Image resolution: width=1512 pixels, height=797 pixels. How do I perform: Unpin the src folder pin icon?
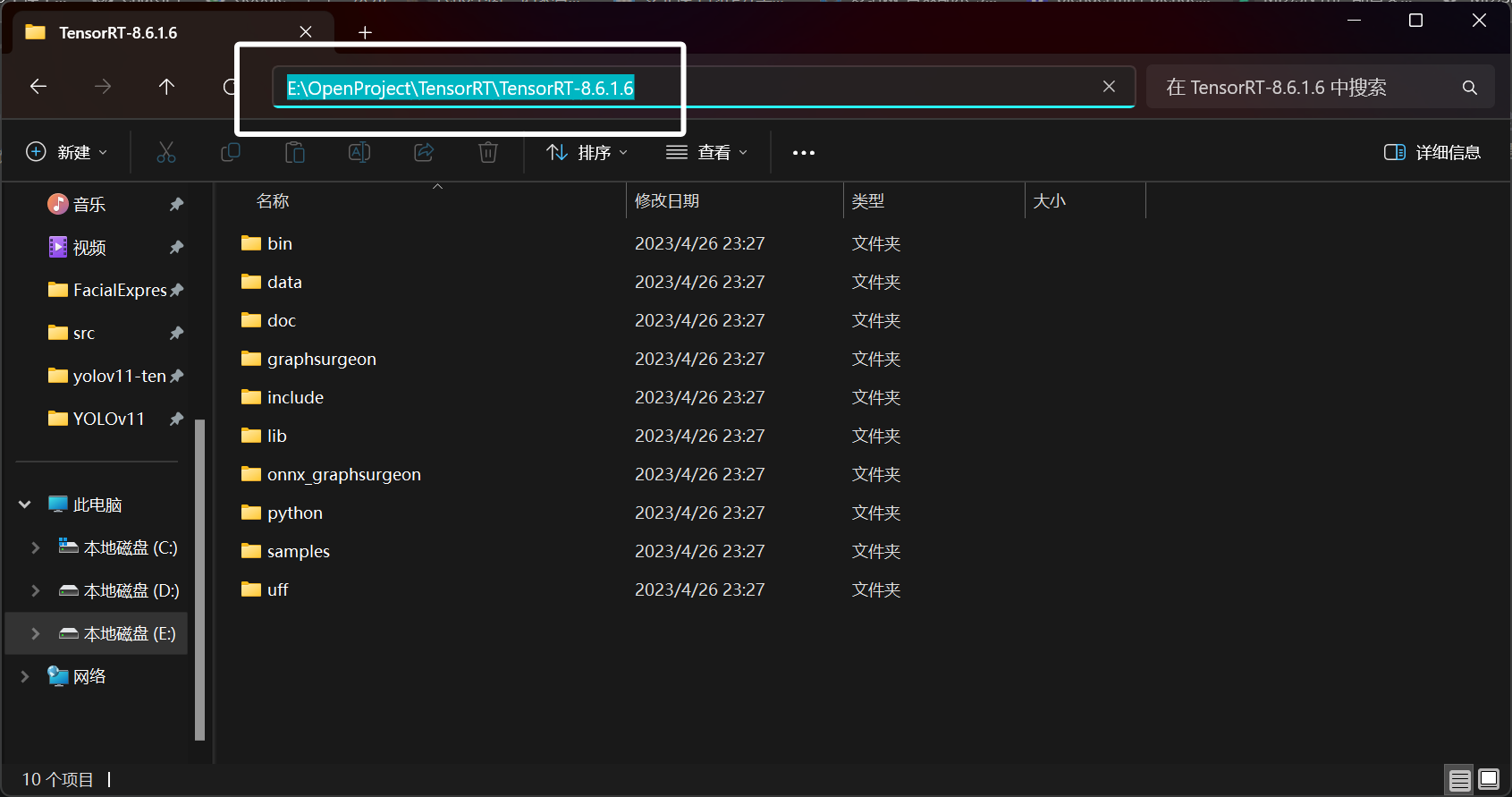[x=177, y=333]
